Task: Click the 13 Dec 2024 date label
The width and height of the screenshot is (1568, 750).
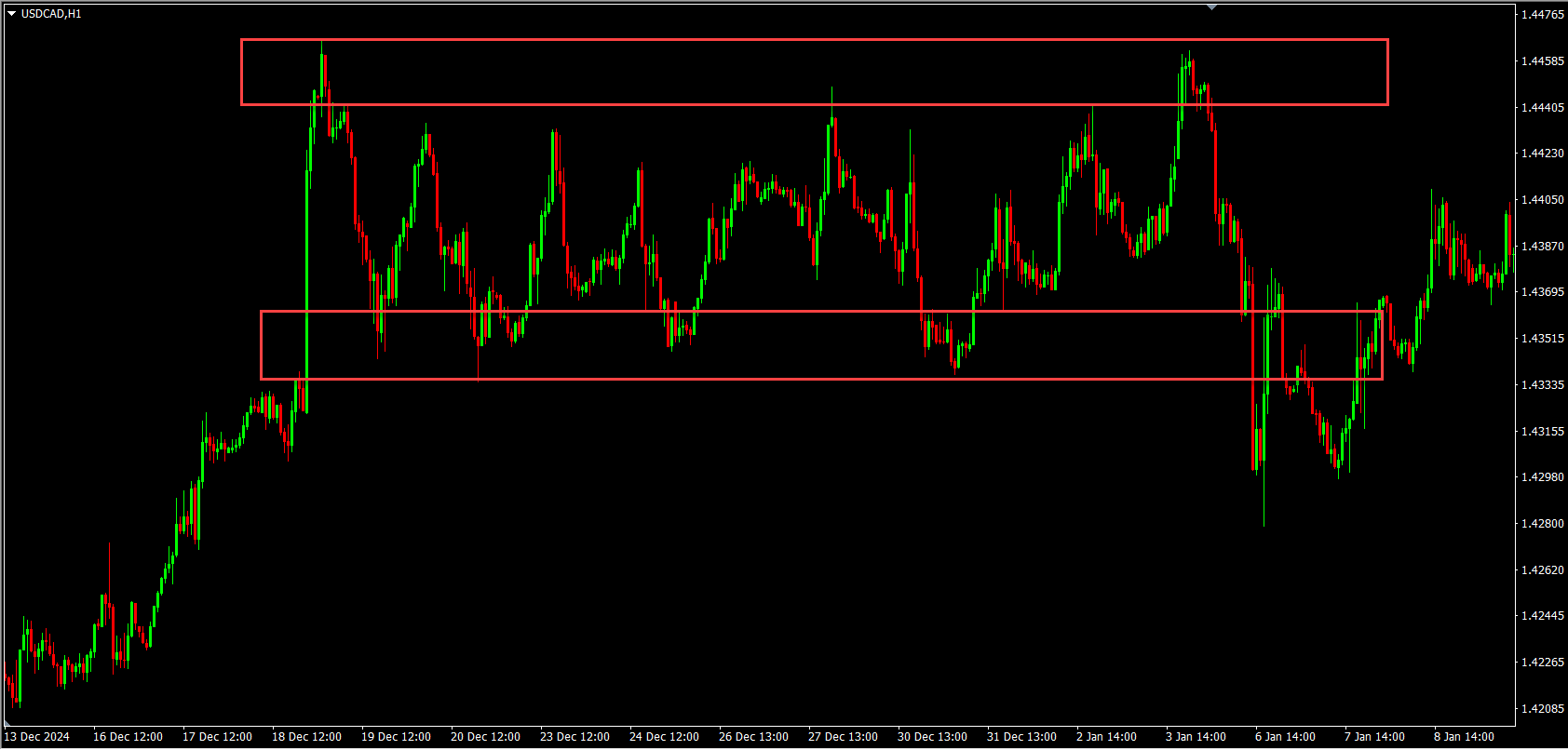Action: click(x=37, y=737)
